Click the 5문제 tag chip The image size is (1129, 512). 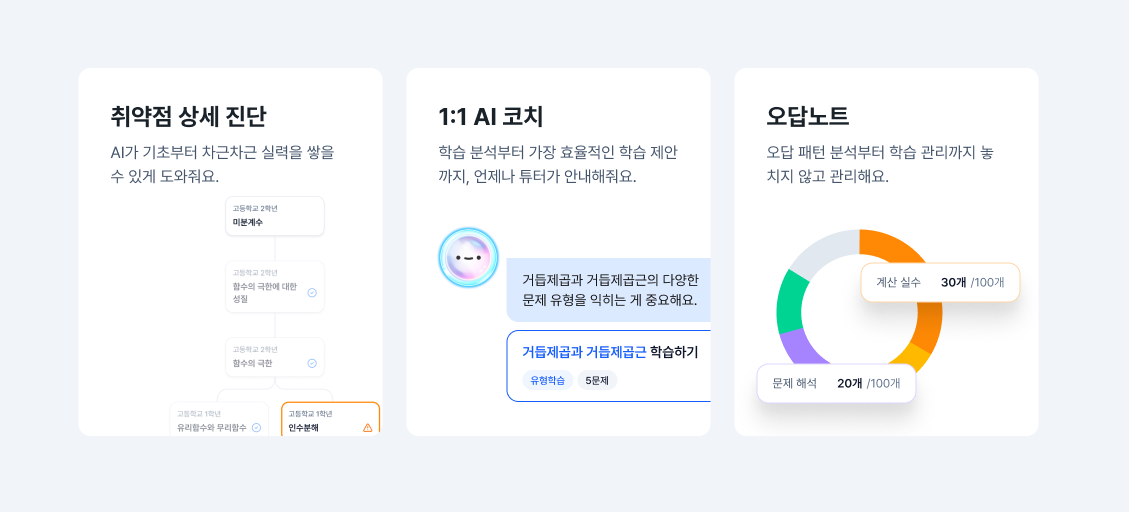(x=597, y=380)
